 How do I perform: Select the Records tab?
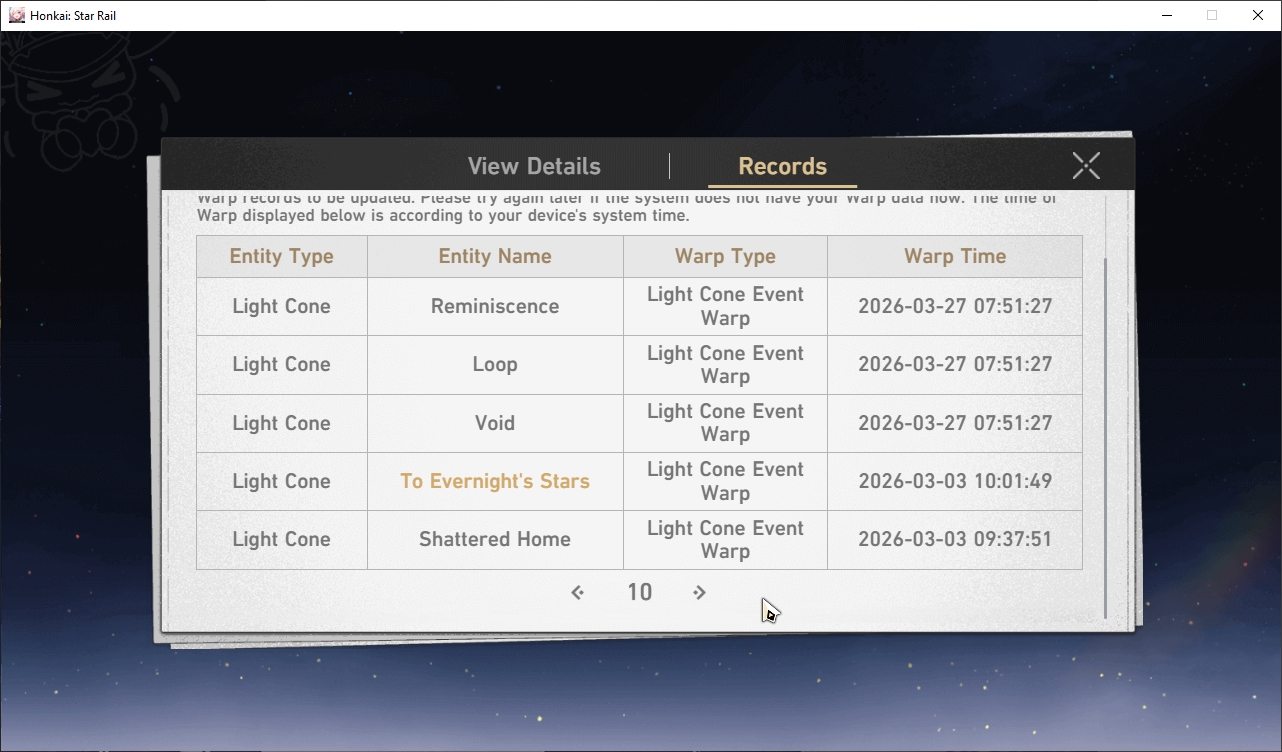point(782,166)
